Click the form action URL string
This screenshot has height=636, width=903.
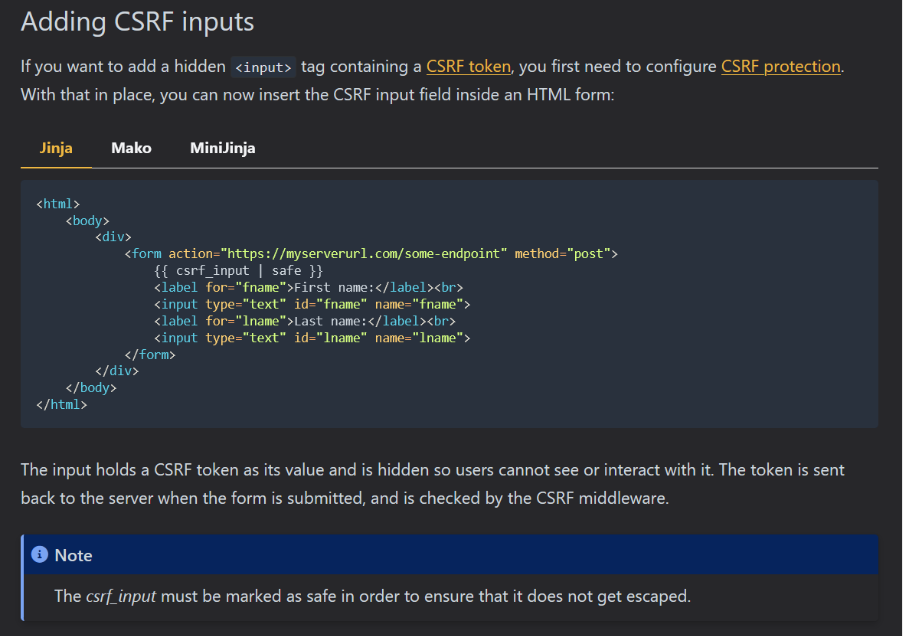[364, 254]
